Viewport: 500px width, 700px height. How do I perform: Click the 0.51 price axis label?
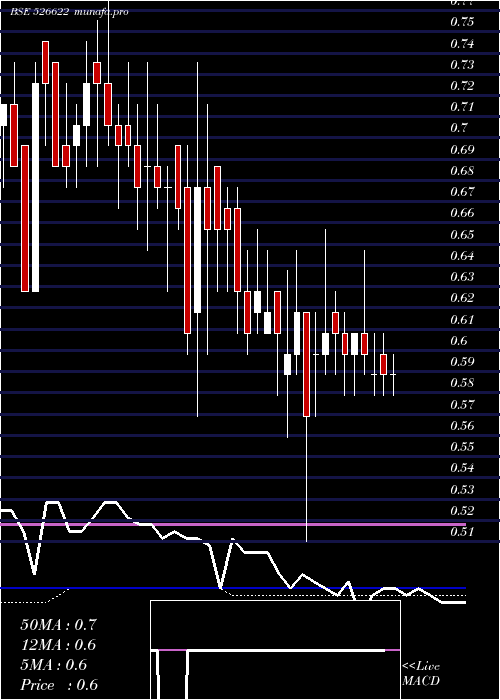tap(462, 532)
